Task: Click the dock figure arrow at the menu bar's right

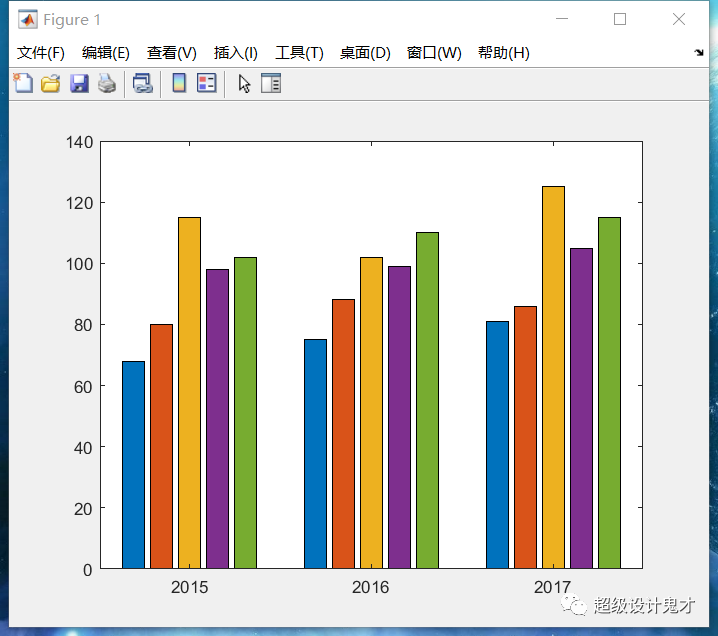Action: click(699, 53)
